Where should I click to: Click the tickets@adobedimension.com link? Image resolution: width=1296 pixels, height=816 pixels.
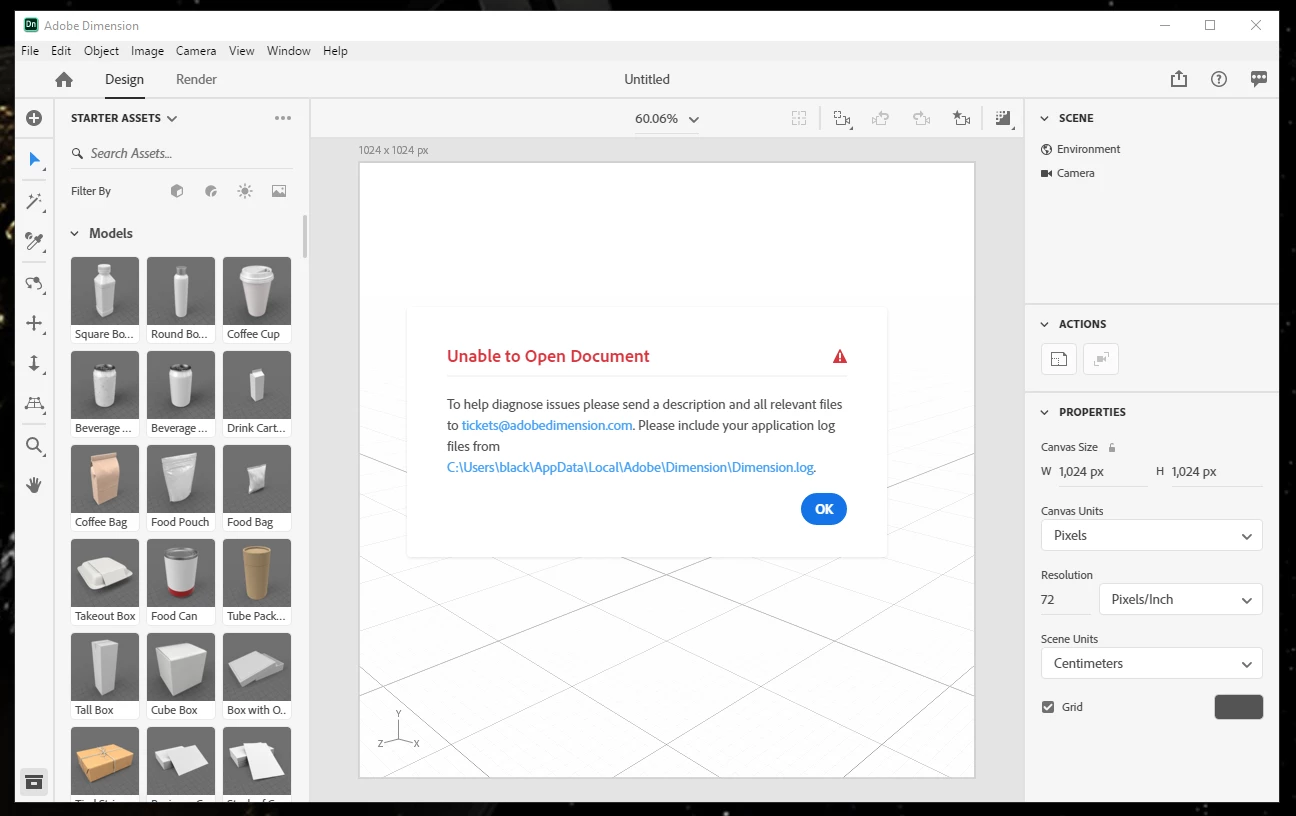tap(547, 425)
